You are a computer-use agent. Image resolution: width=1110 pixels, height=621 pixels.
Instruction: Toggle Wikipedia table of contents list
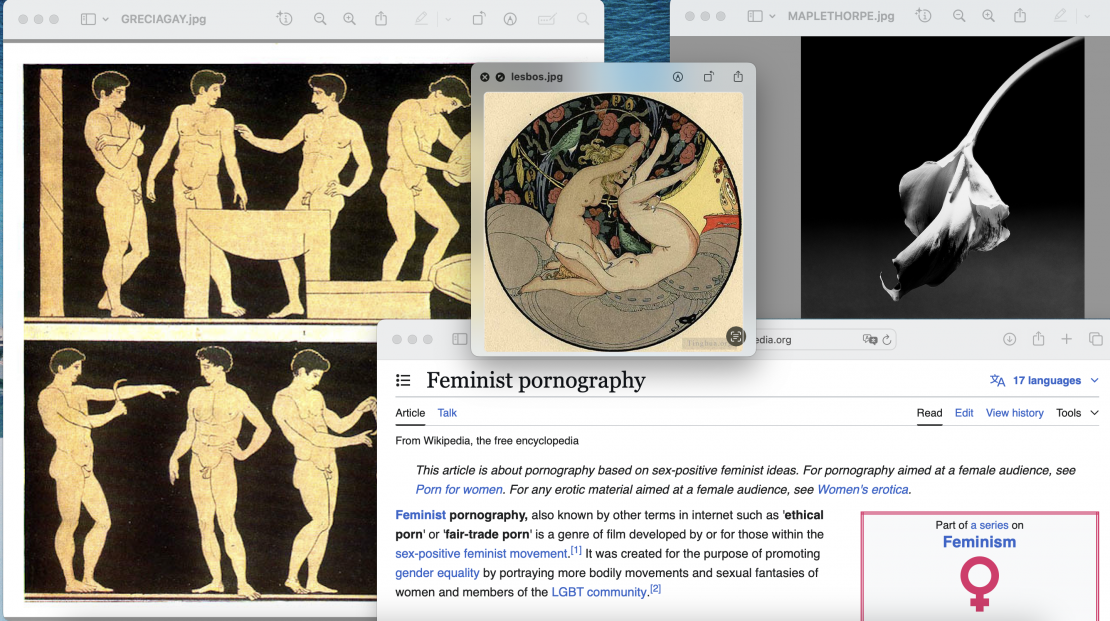[x=403, y=381]
